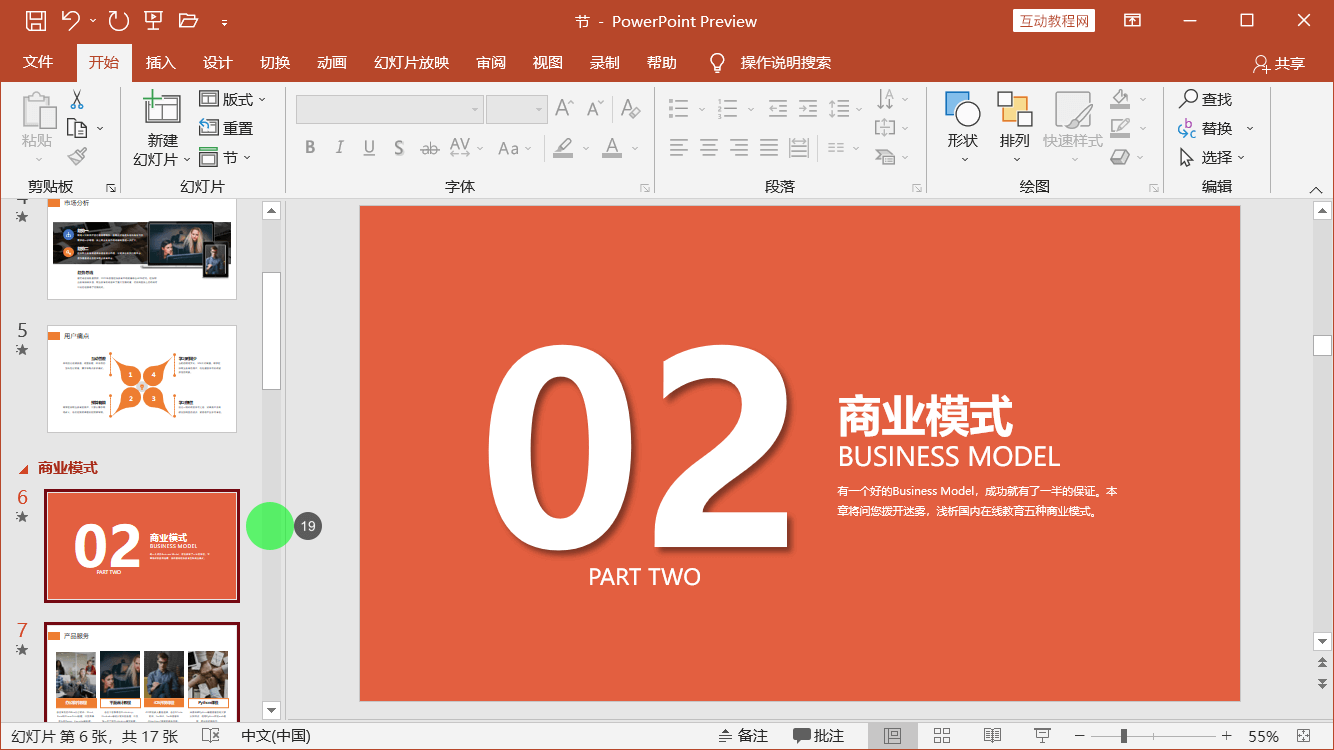Increase font size icon
This screenshot has width=1334, height=750.
pos(564,108)
